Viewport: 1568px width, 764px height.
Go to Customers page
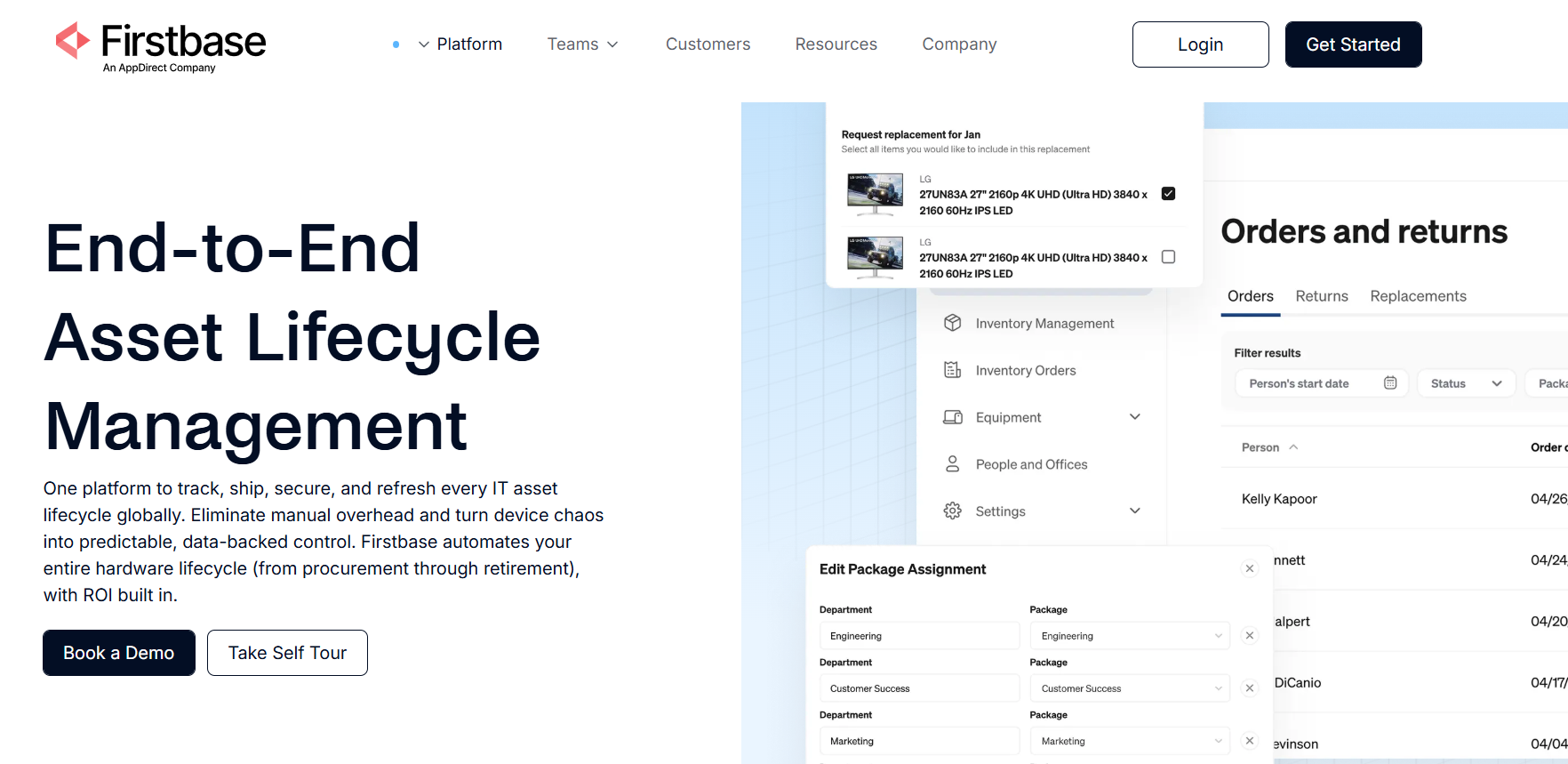point(708,44)
